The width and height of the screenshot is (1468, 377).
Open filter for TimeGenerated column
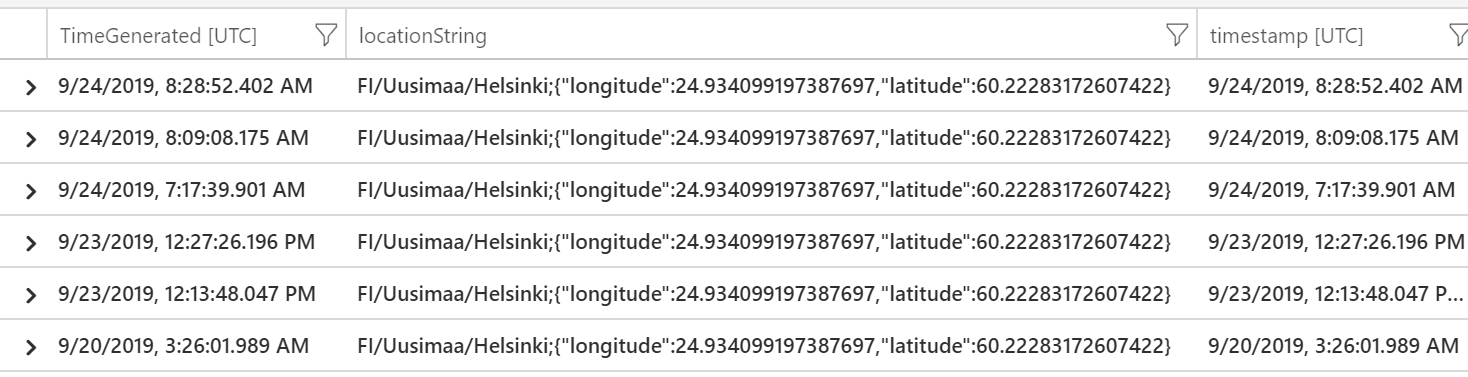[325, 37]
